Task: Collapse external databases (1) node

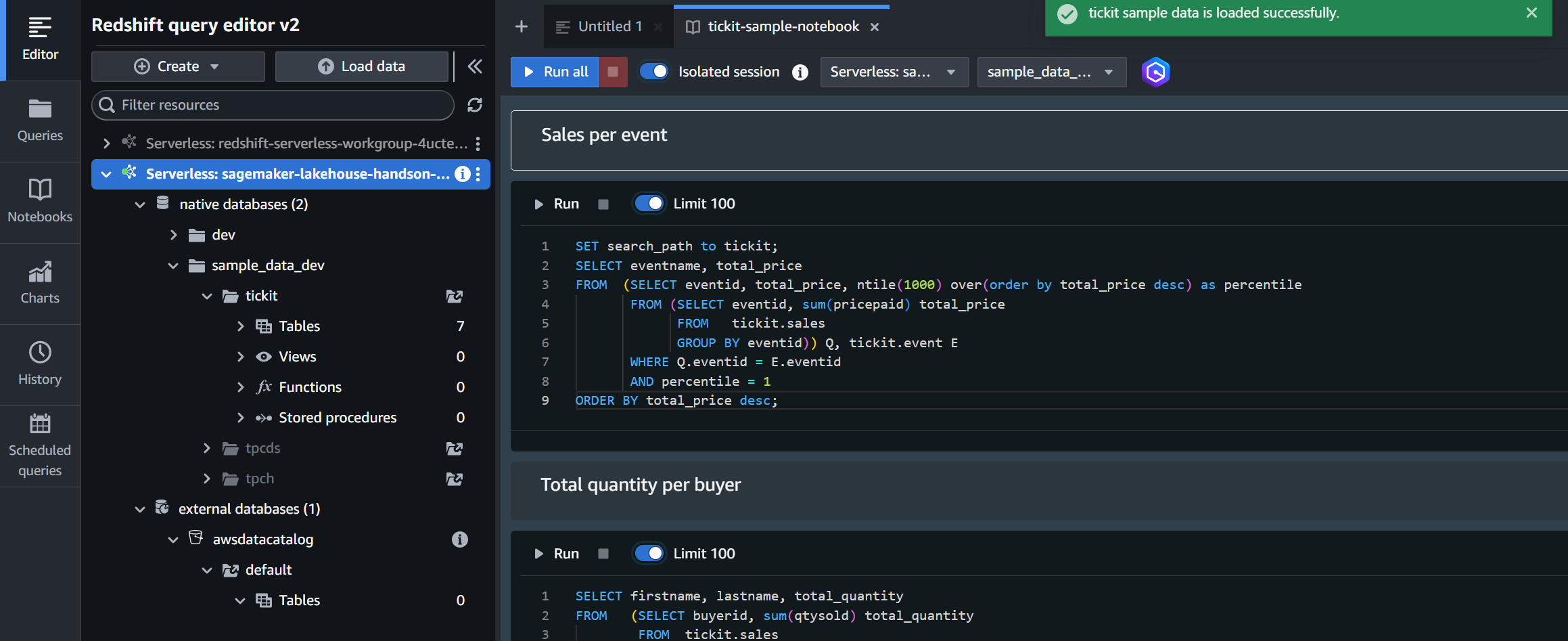Action: (140, 509)
